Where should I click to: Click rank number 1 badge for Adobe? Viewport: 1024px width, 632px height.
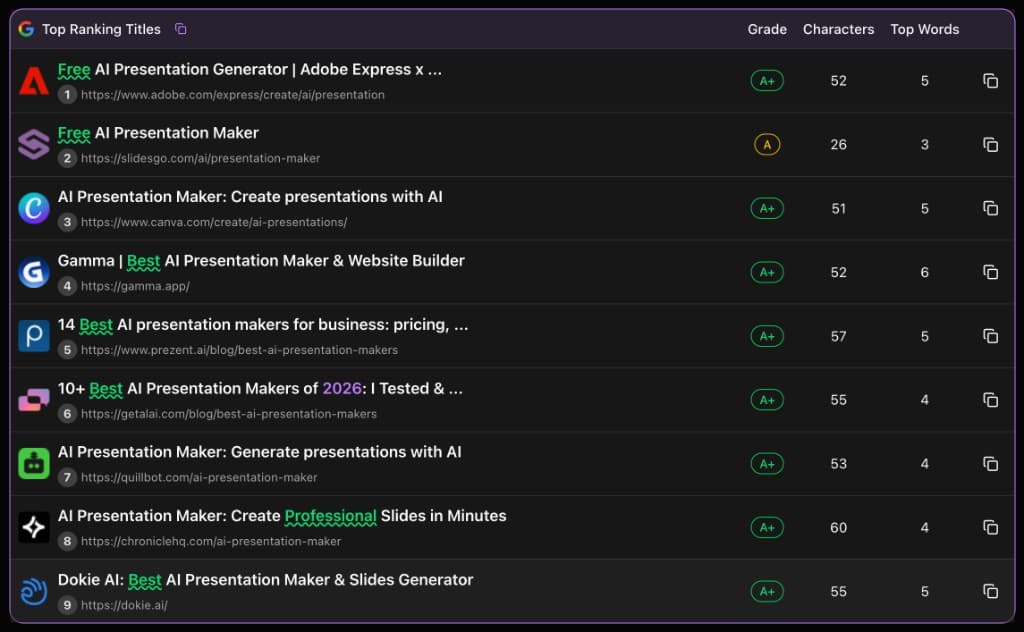point(67,95)
